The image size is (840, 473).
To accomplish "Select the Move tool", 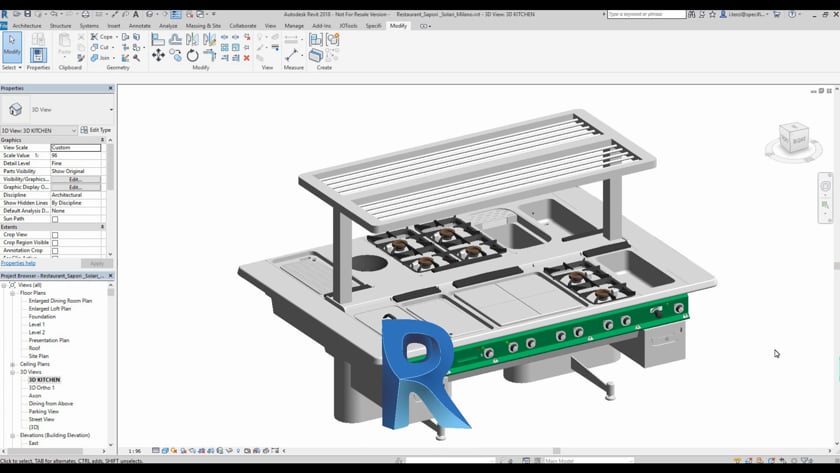I will pyautogui.click(x=158, y=55).
